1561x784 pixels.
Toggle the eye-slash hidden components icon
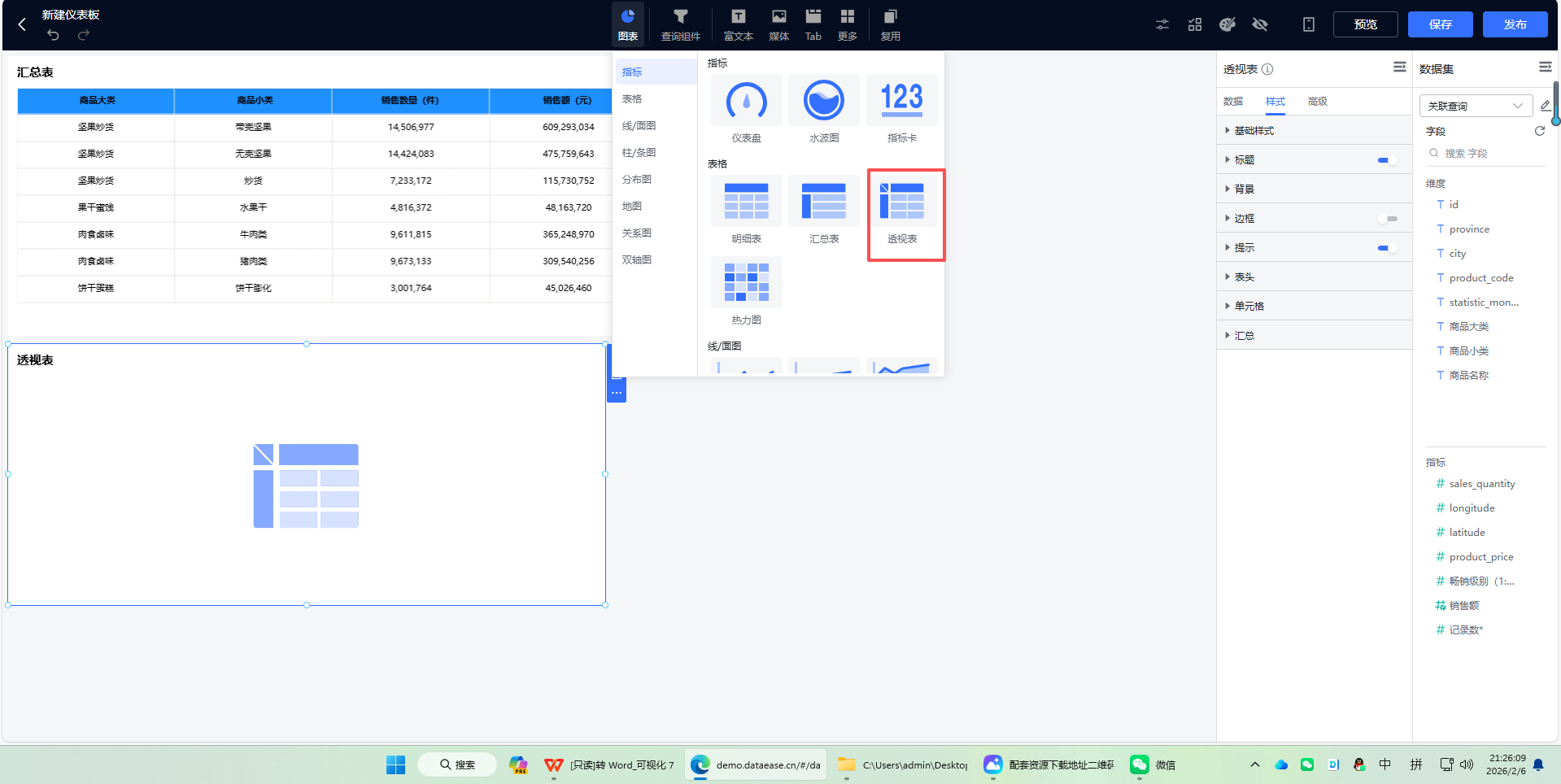point(1260,24)
